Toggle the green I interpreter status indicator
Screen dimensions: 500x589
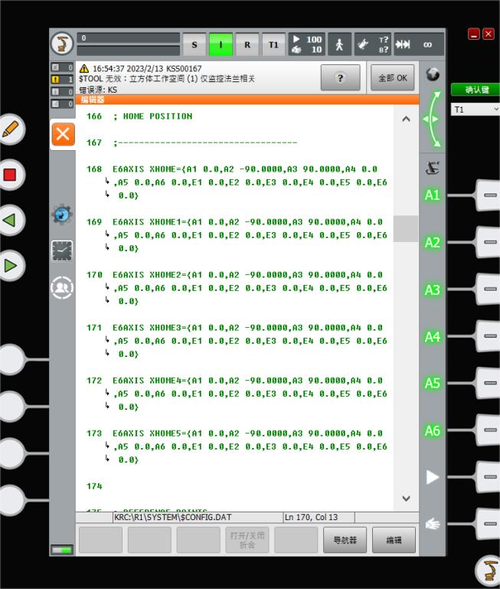tap(221, 44)
